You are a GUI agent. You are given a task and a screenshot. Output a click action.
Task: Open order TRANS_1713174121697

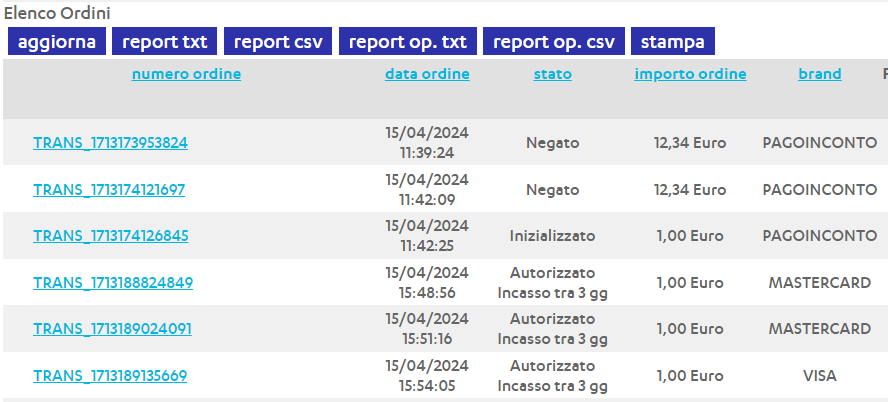[109, 190]
